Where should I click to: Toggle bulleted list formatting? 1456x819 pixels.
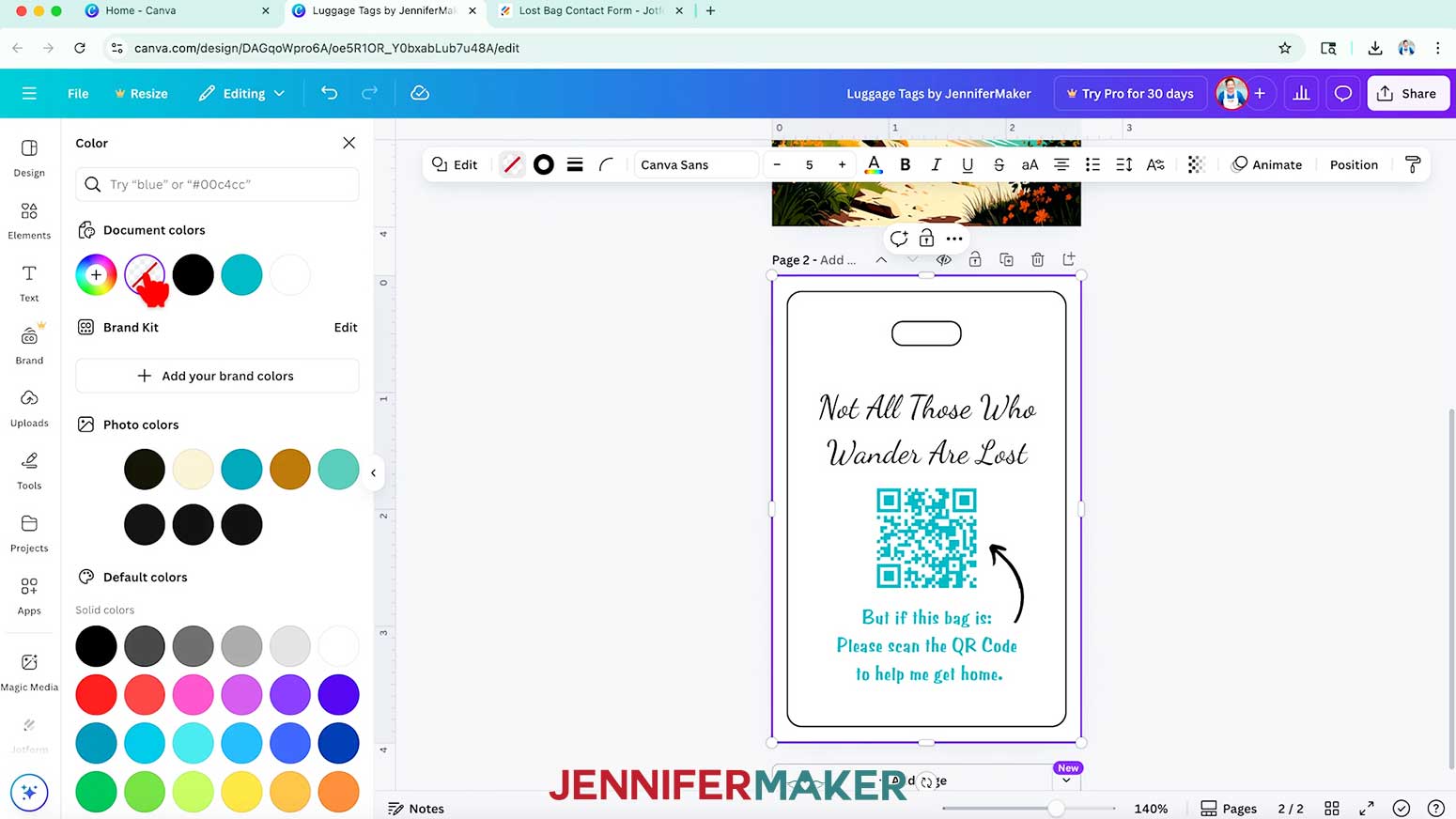point(1092,164)
